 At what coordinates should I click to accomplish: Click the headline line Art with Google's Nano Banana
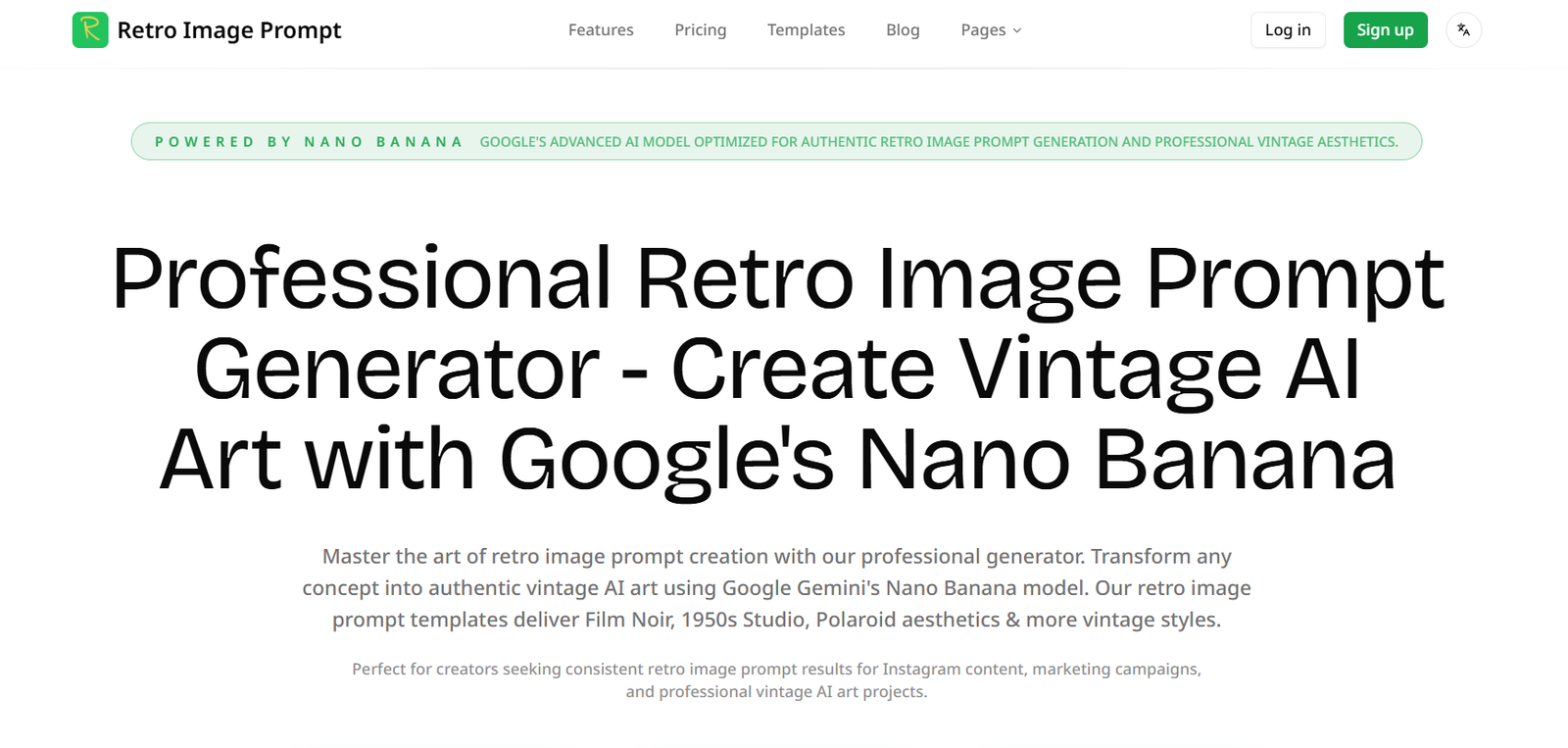pos(777,460)
